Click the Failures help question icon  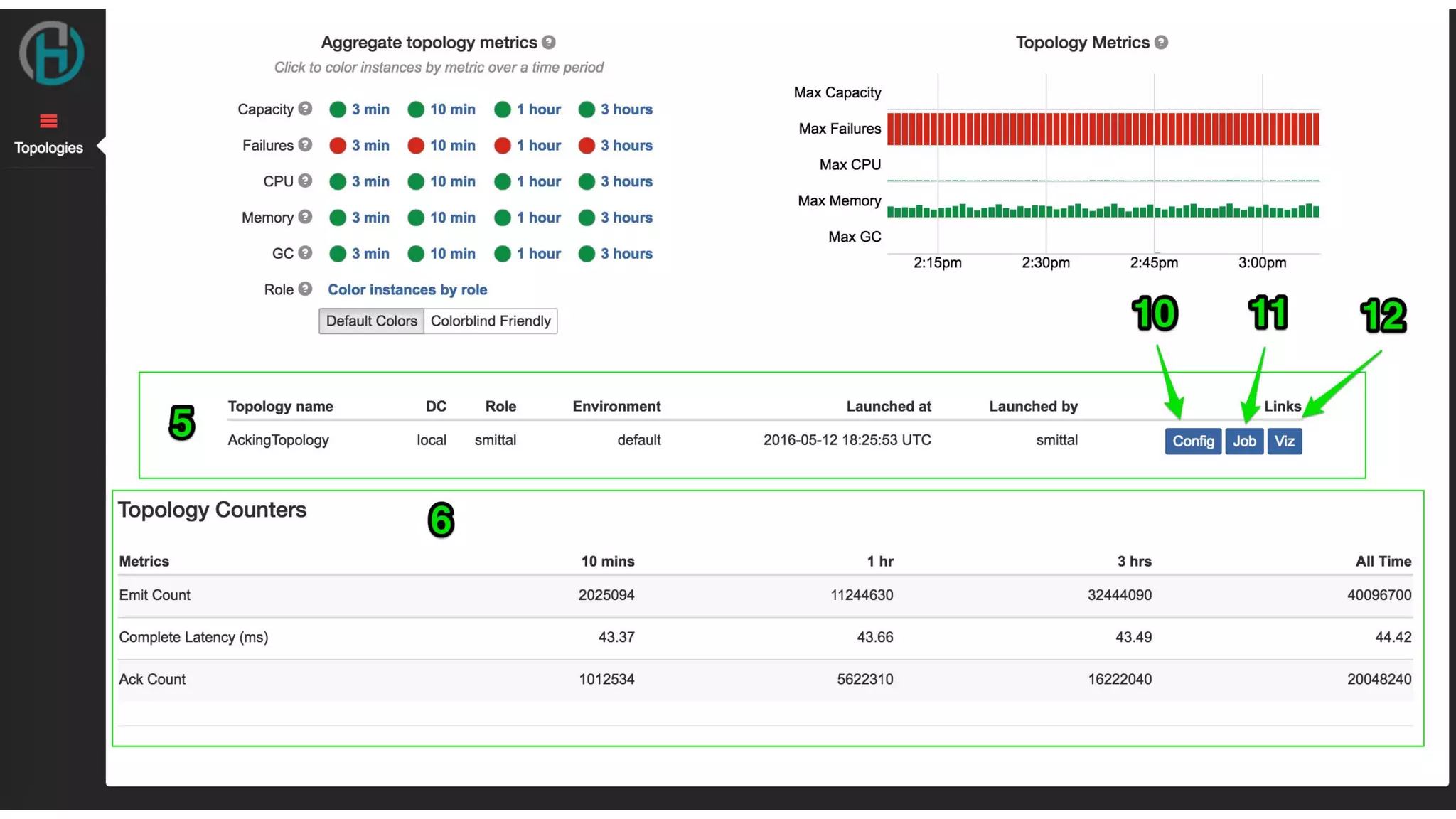pos(305,145)
